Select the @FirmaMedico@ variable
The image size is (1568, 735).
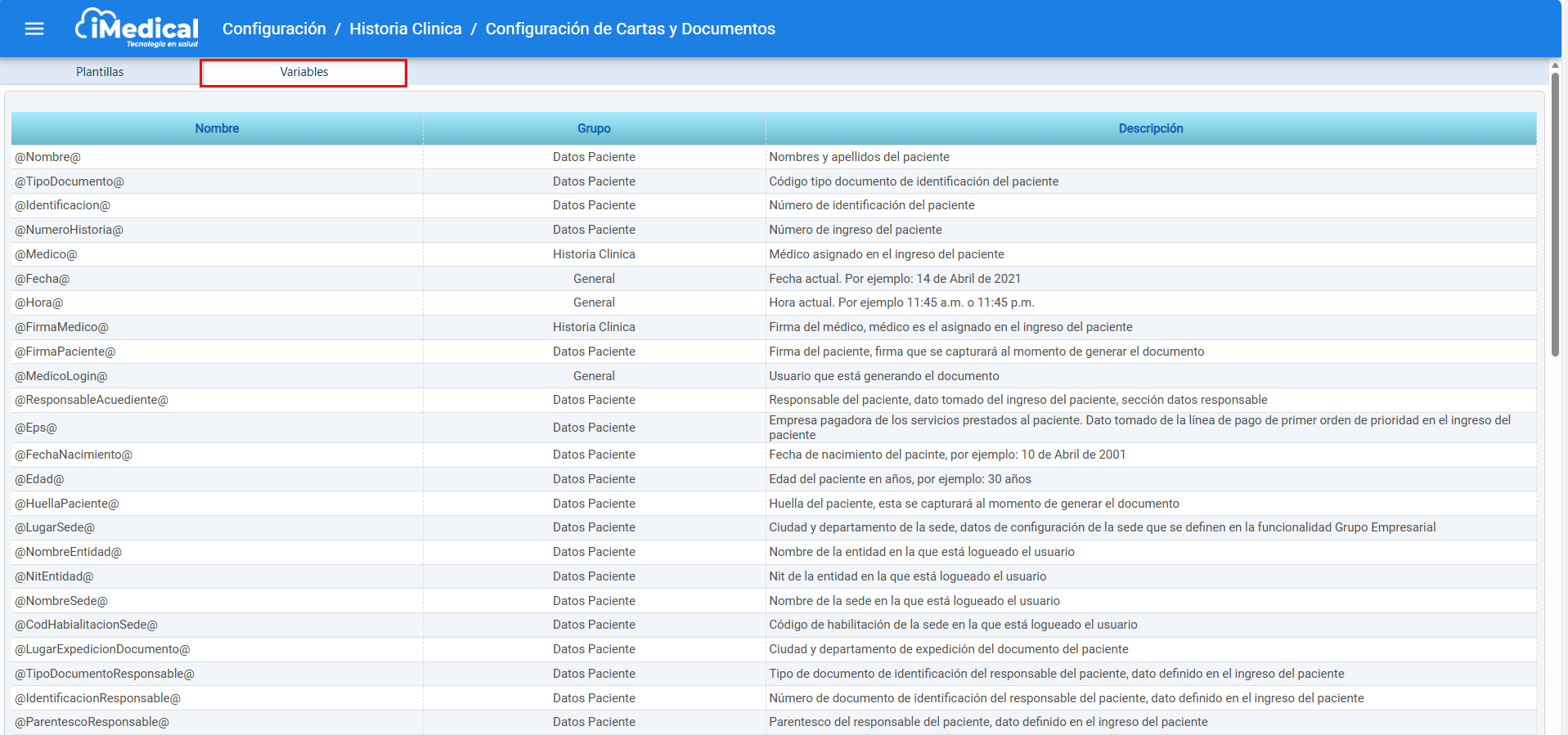click(x=61, y=327)
